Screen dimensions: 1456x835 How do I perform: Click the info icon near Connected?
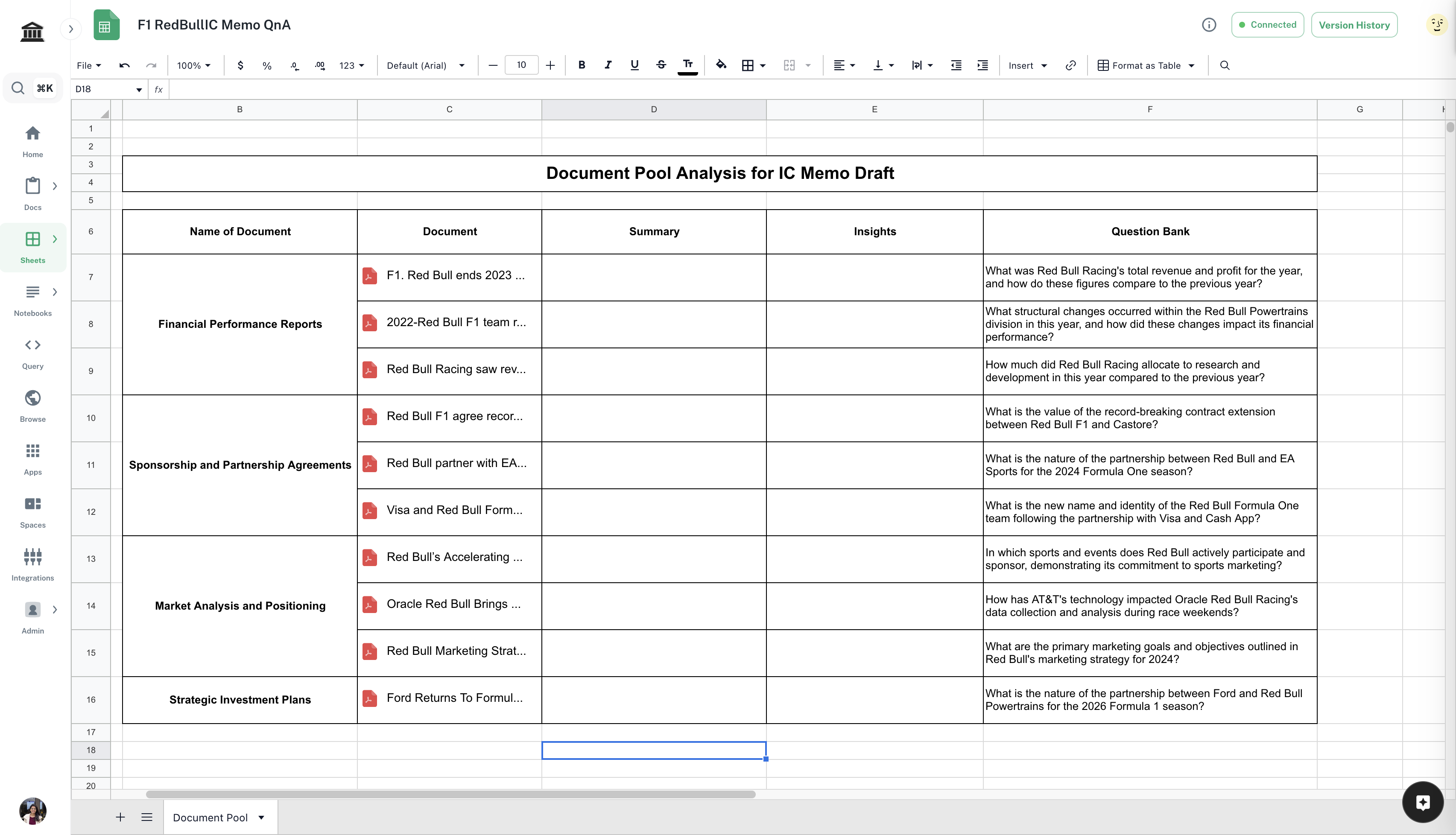[x=1208, y=25]
